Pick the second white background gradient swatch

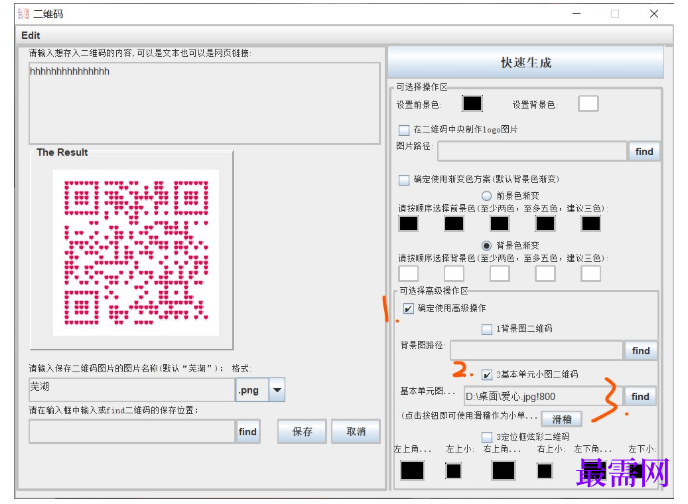click(454, 273)
